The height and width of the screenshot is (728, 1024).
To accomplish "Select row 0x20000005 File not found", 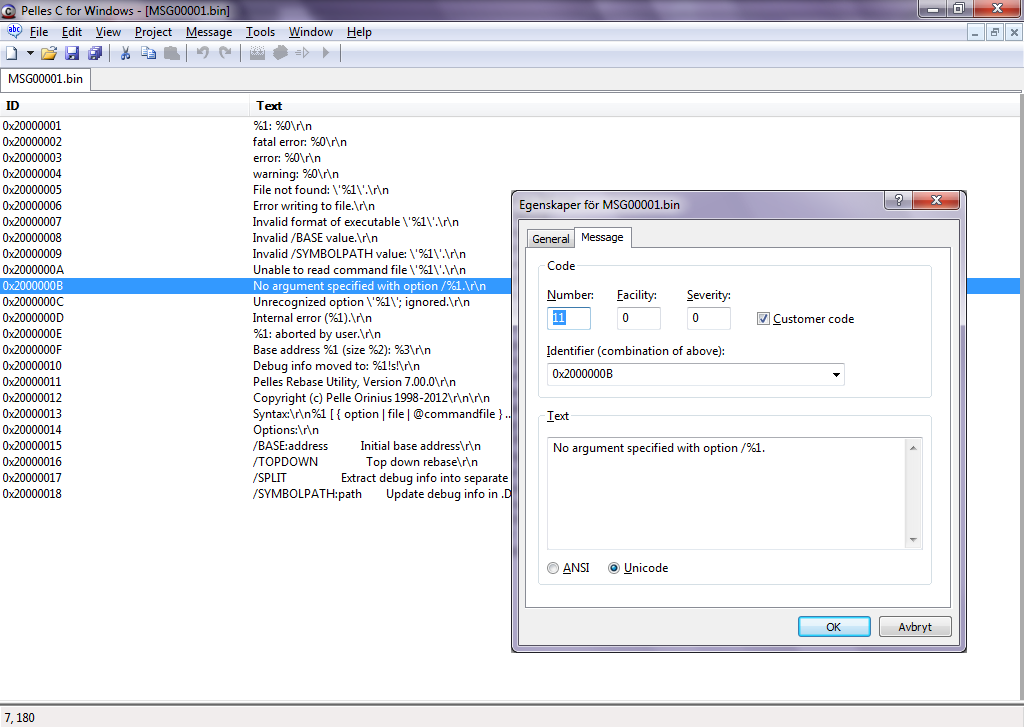I will [x=255, y=190].
